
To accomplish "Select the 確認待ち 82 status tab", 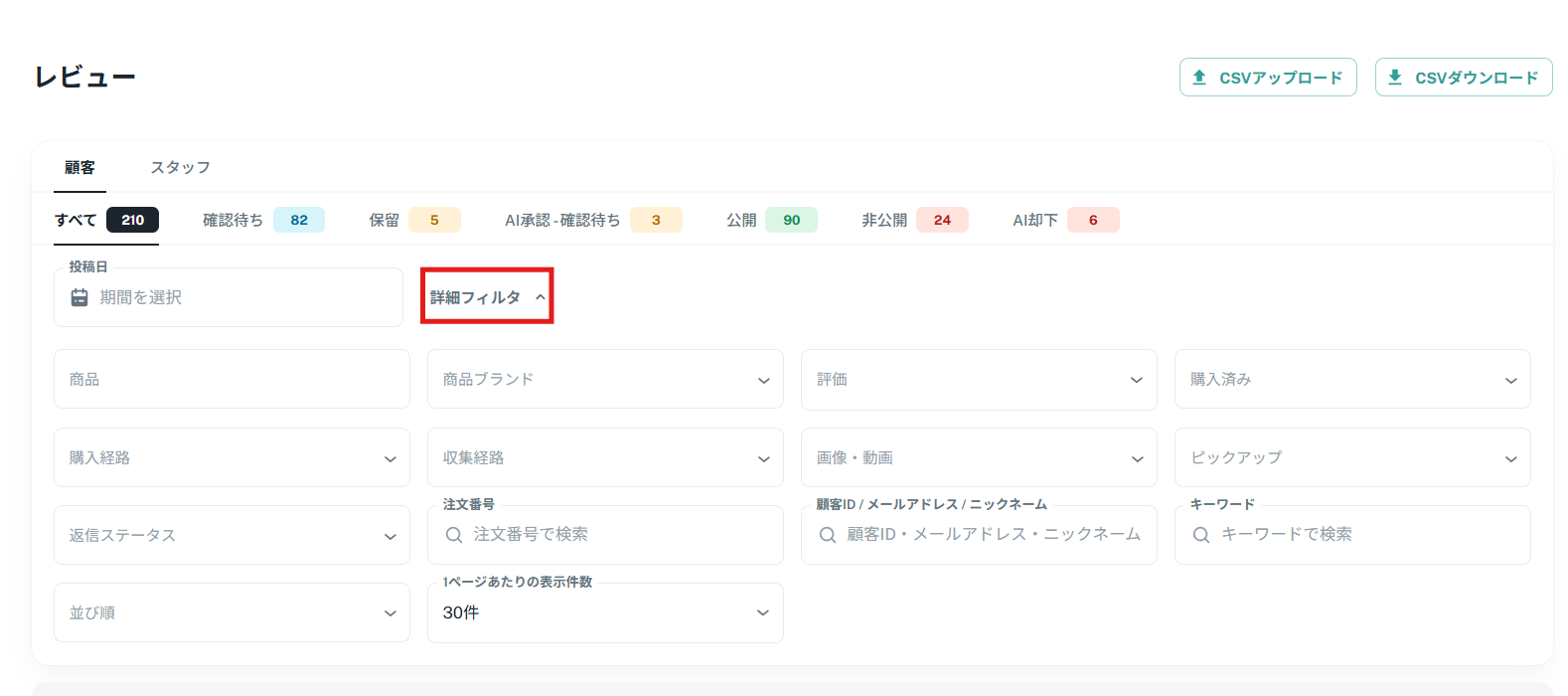I will point(263,220).
